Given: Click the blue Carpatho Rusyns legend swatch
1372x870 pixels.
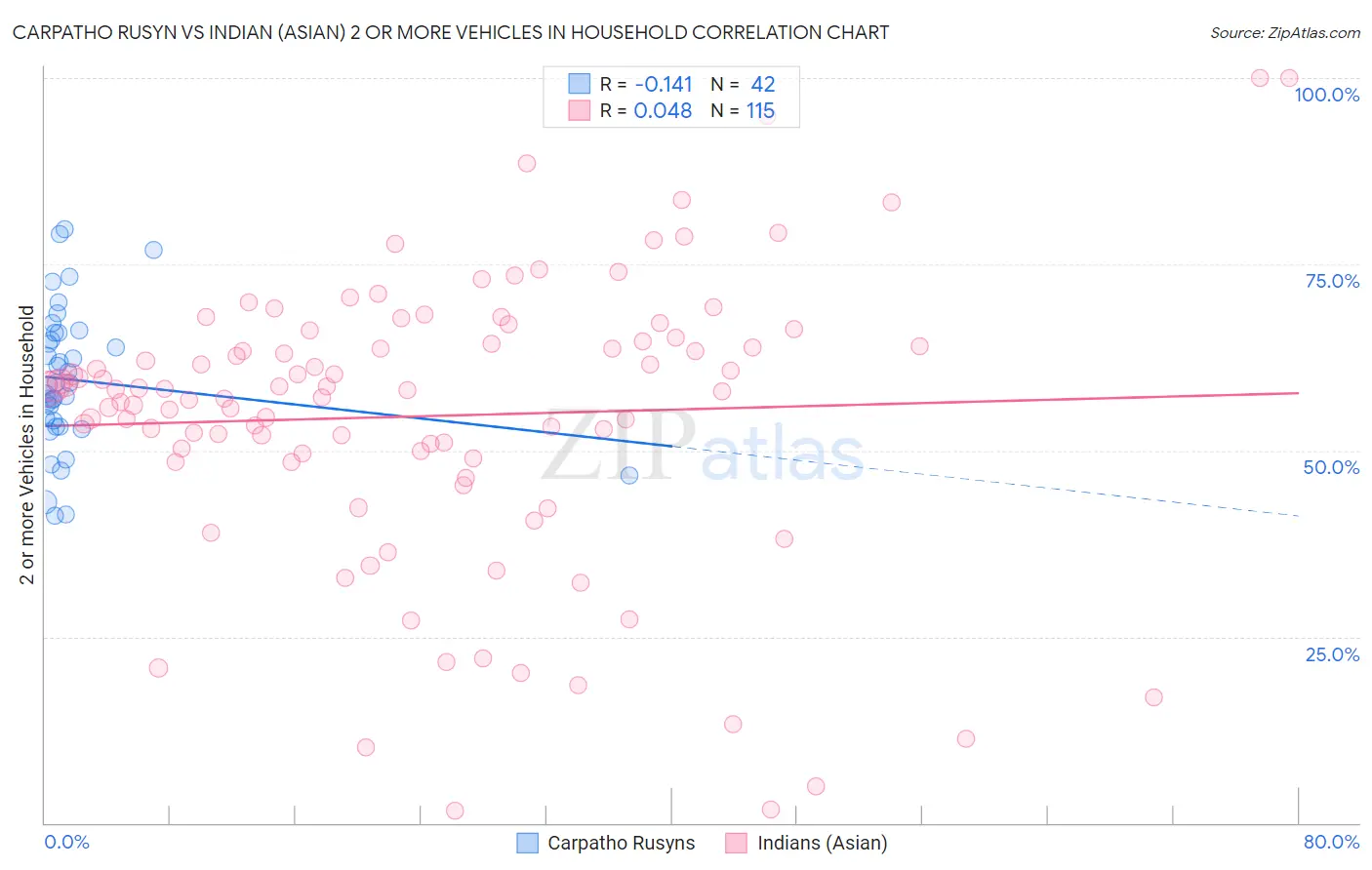Looking at the screenshot, I should click(527, 843).
